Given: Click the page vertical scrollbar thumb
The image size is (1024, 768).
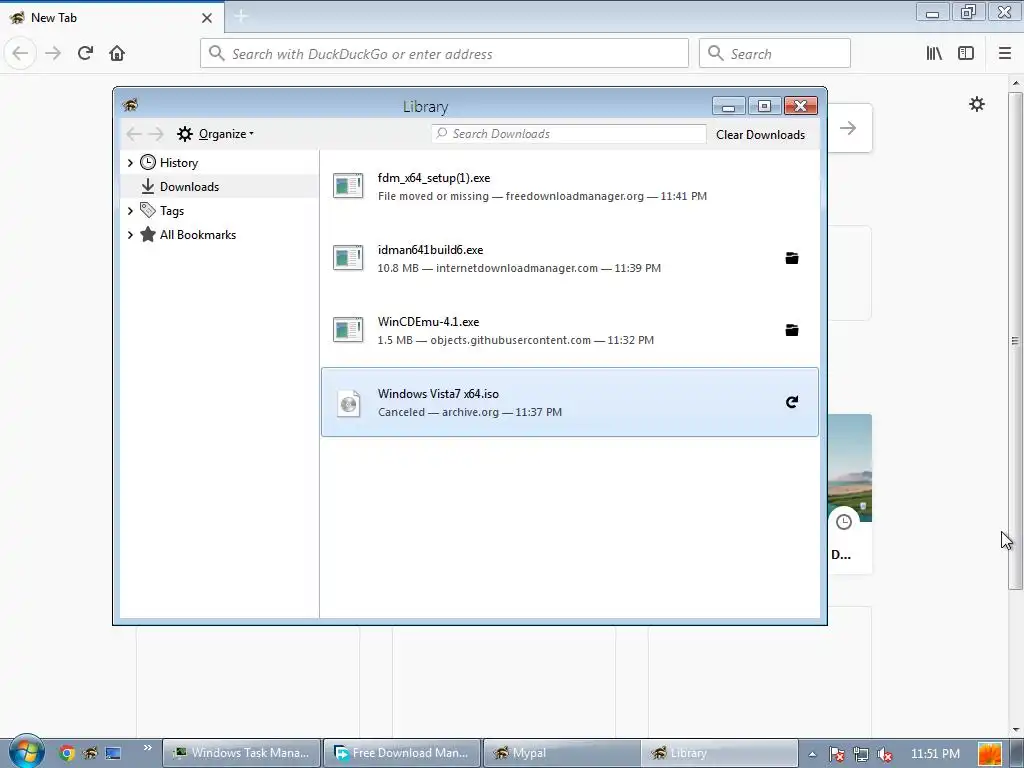Looking at the screenshot, I should coord(1015,340).
